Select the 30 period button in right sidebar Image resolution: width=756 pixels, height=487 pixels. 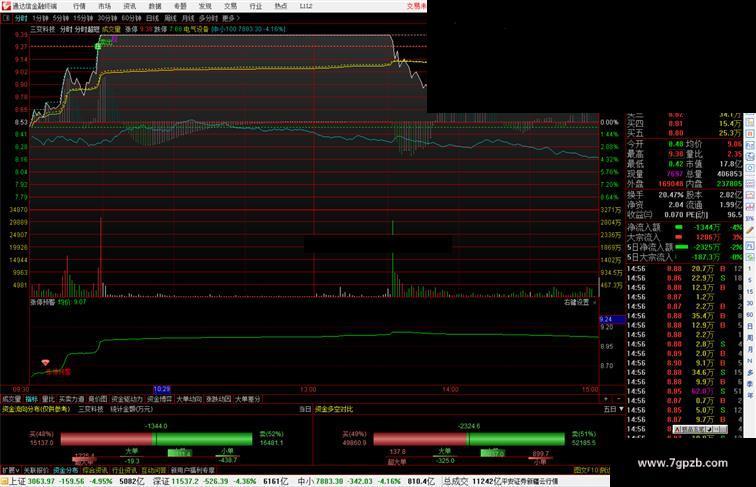point(750,303)
